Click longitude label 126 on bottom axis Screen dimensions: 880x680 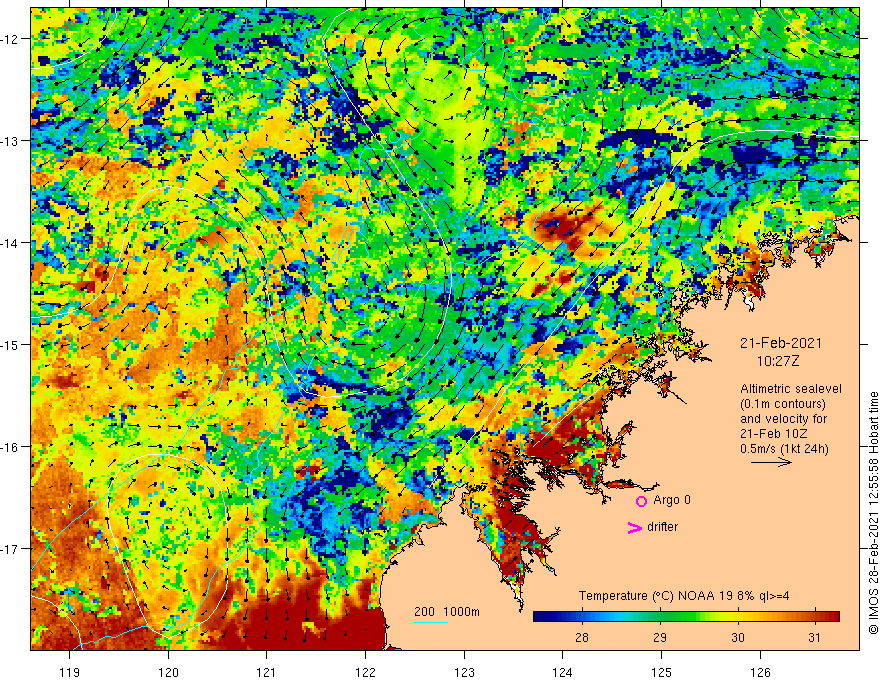point(760,672)
